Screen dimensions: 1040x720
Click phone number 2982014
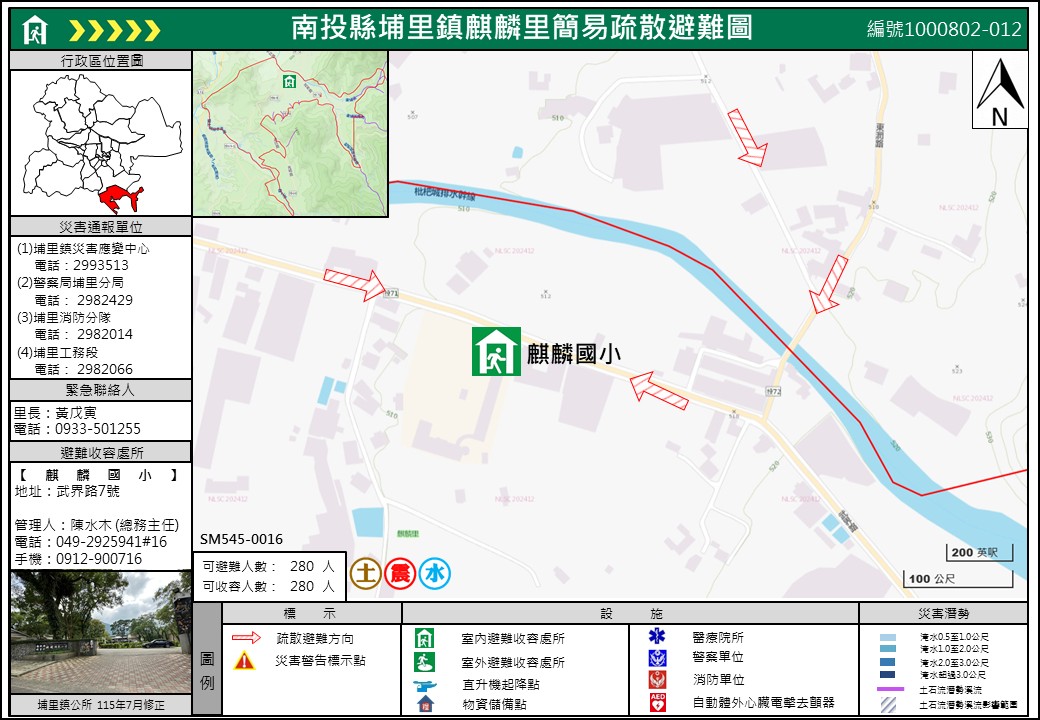click(104, 334)
